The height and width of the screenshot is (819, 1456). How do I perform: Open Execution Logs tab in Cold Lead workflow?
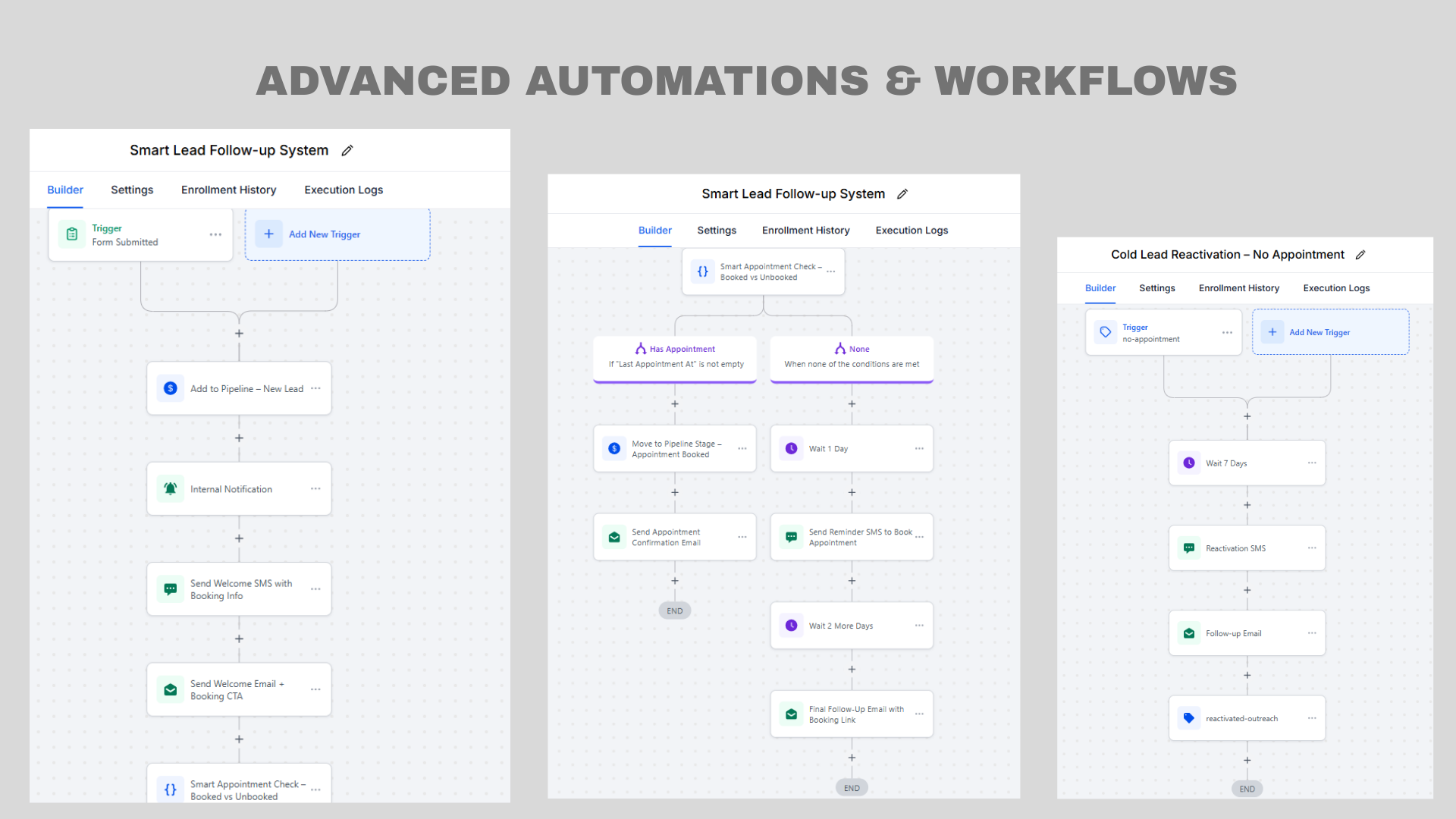pos(1336,288)
